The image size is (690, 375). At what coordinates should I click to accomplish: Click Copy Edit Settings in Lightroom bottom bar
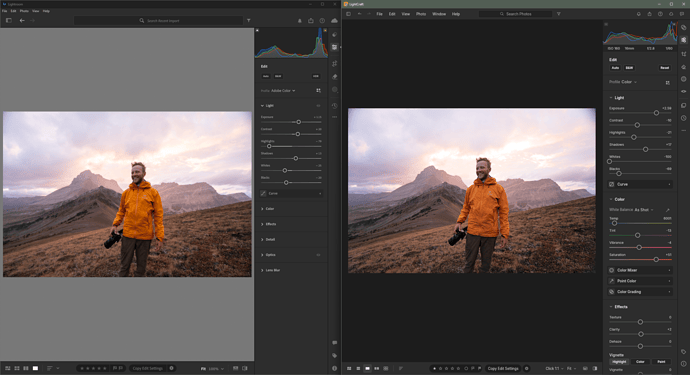click(x=148, y=368)
